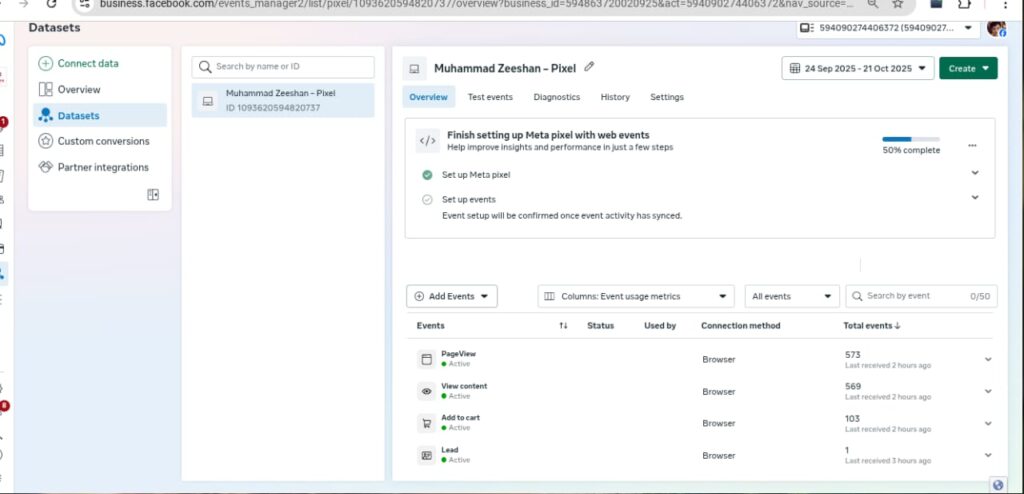Expand the Set up Meta pixel step
The image size is (1024, 494).
974,173
